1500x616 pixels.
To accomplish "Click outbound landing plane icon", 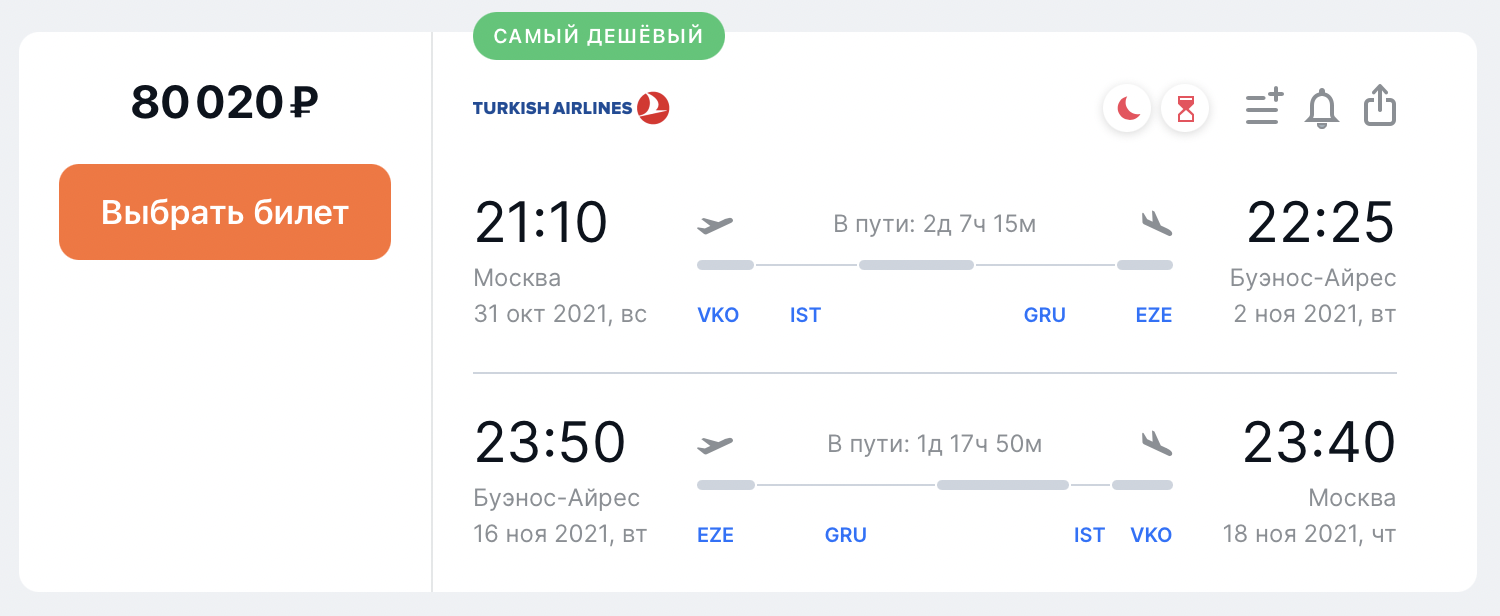I will 1155,223.
